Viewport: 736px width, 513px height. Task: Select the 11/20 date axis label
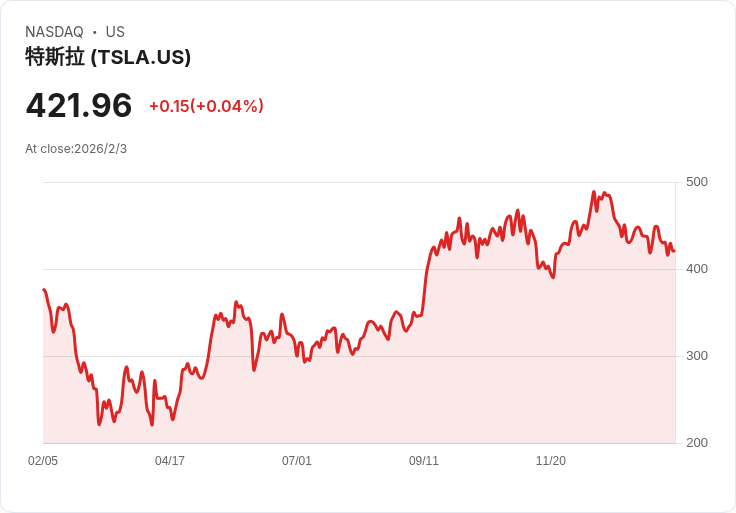pyautogui.click(x=551, y=460)
